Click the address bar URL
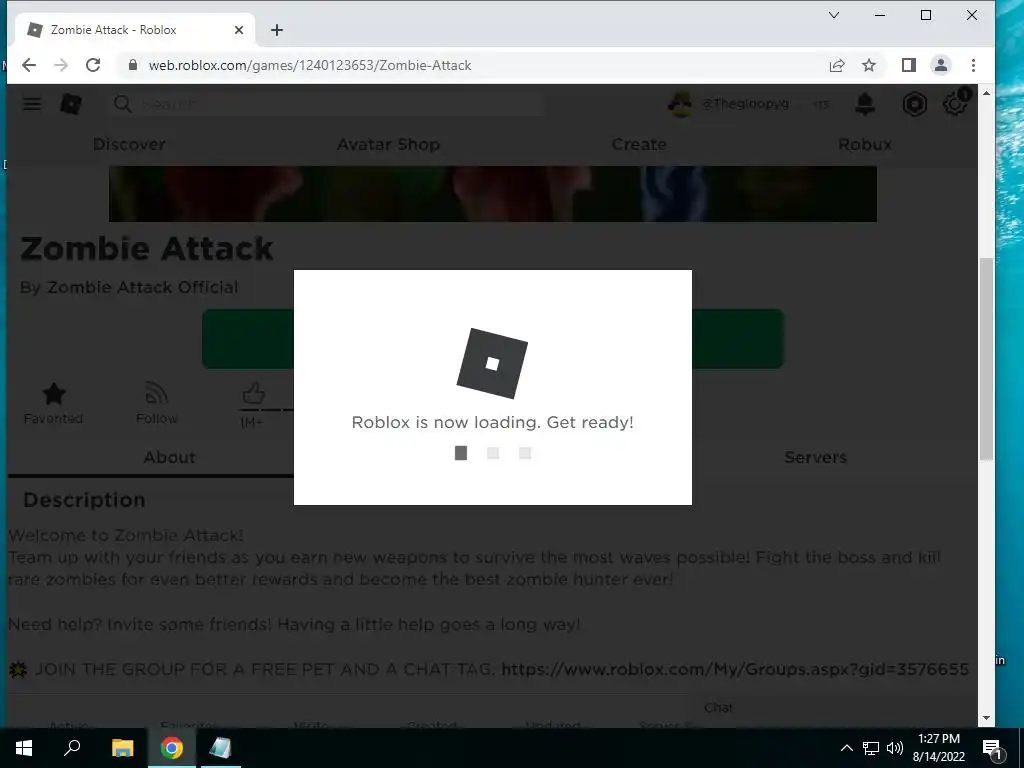1024x768 pixels. (x=310, y=65)
